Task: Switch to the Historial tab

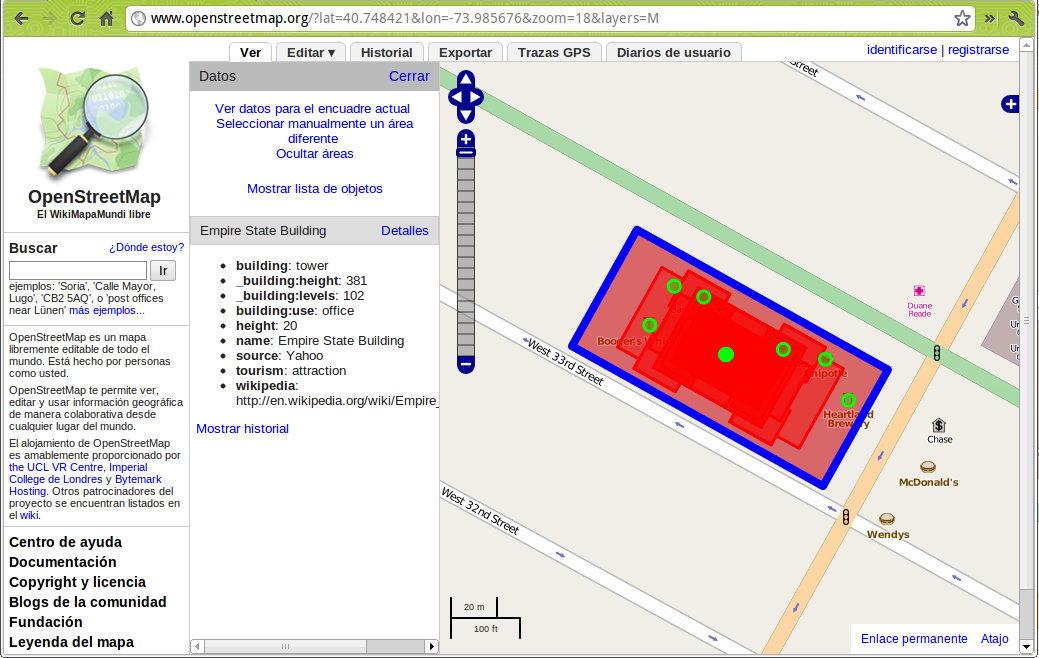Action: [x=386, y=52]
